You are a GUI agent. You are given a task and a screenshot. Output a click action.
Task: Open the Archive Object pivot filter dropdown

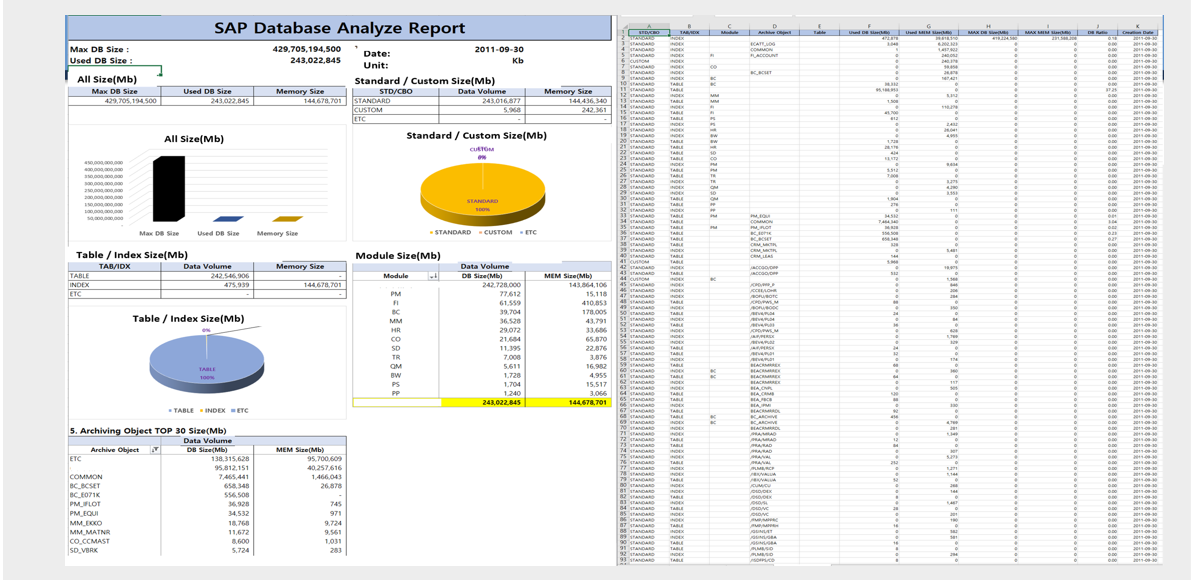(155, 450)
